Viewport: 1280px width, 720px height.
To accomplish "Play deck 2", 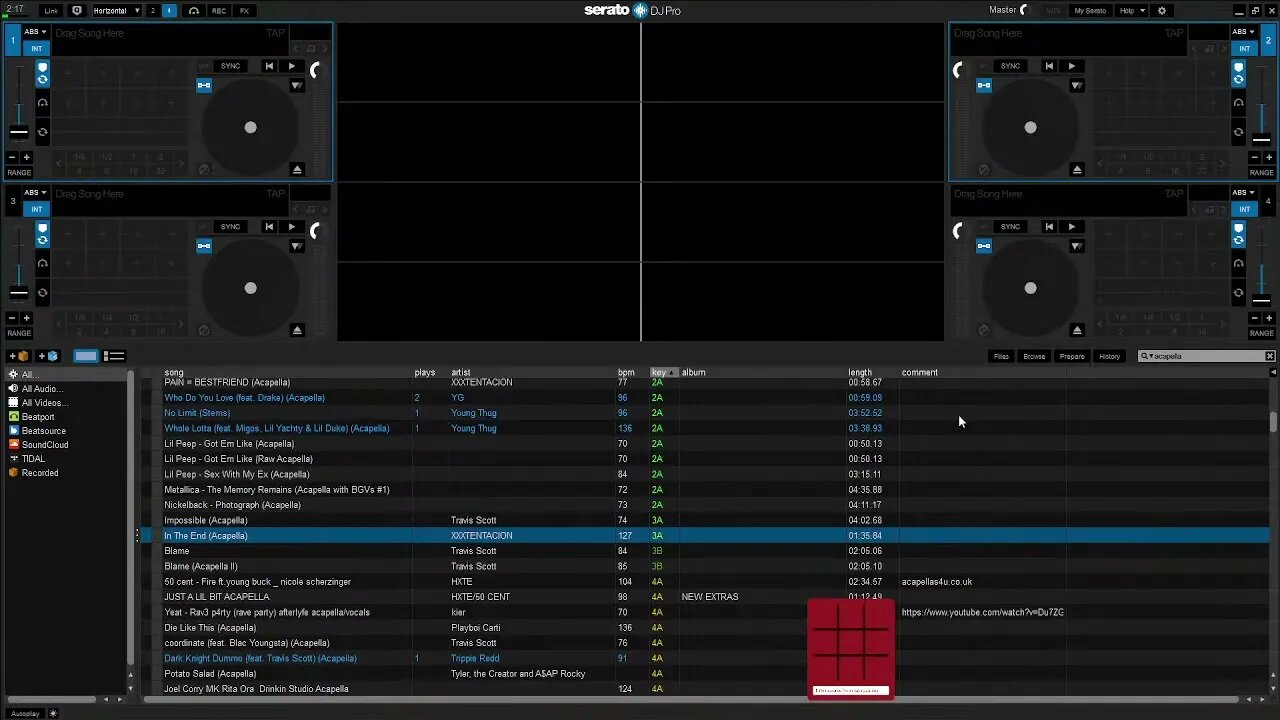I will click(x=1071, y=66).
